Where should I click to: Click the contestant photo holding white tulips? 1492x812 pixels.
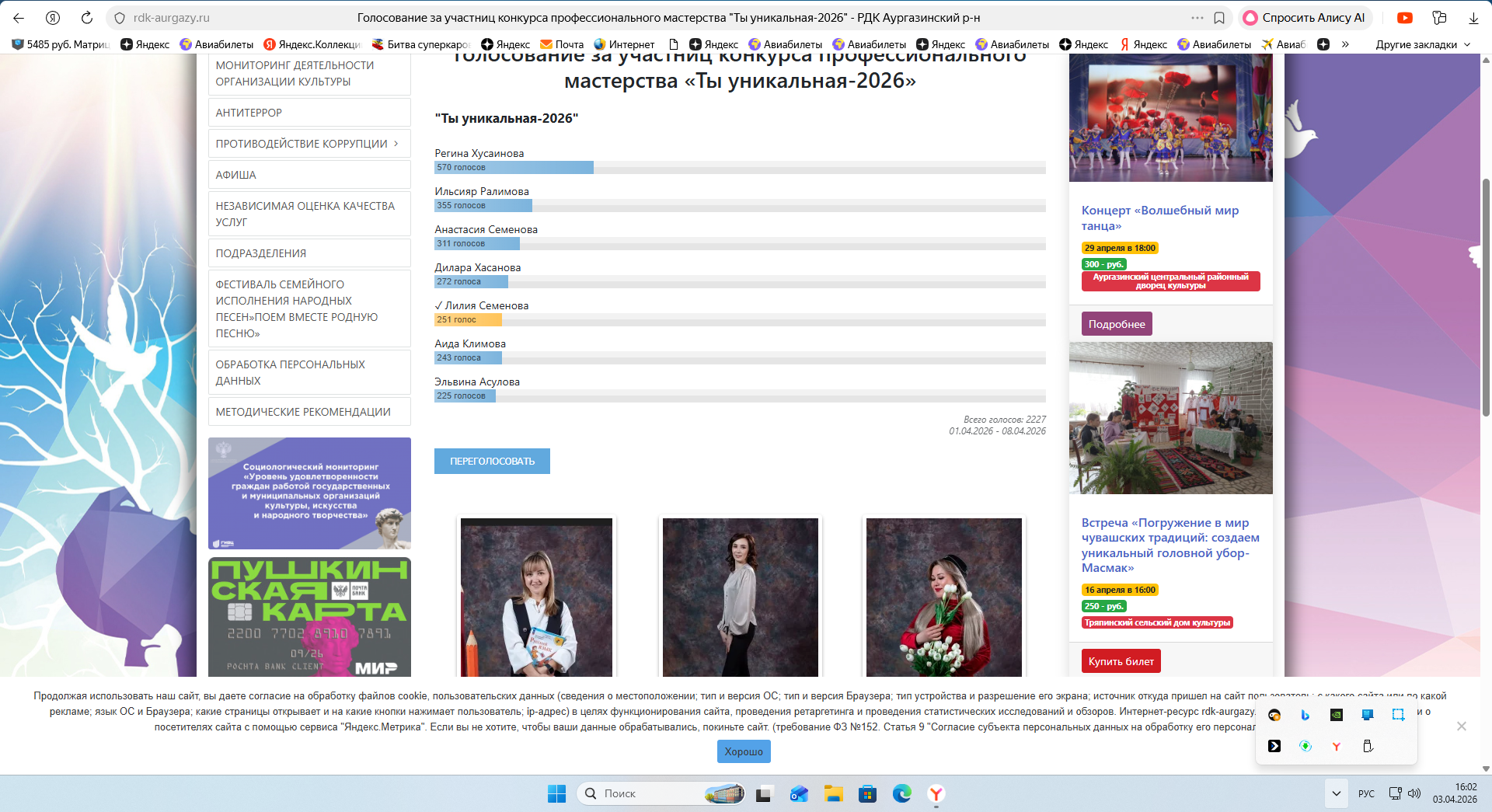[944, 598]
